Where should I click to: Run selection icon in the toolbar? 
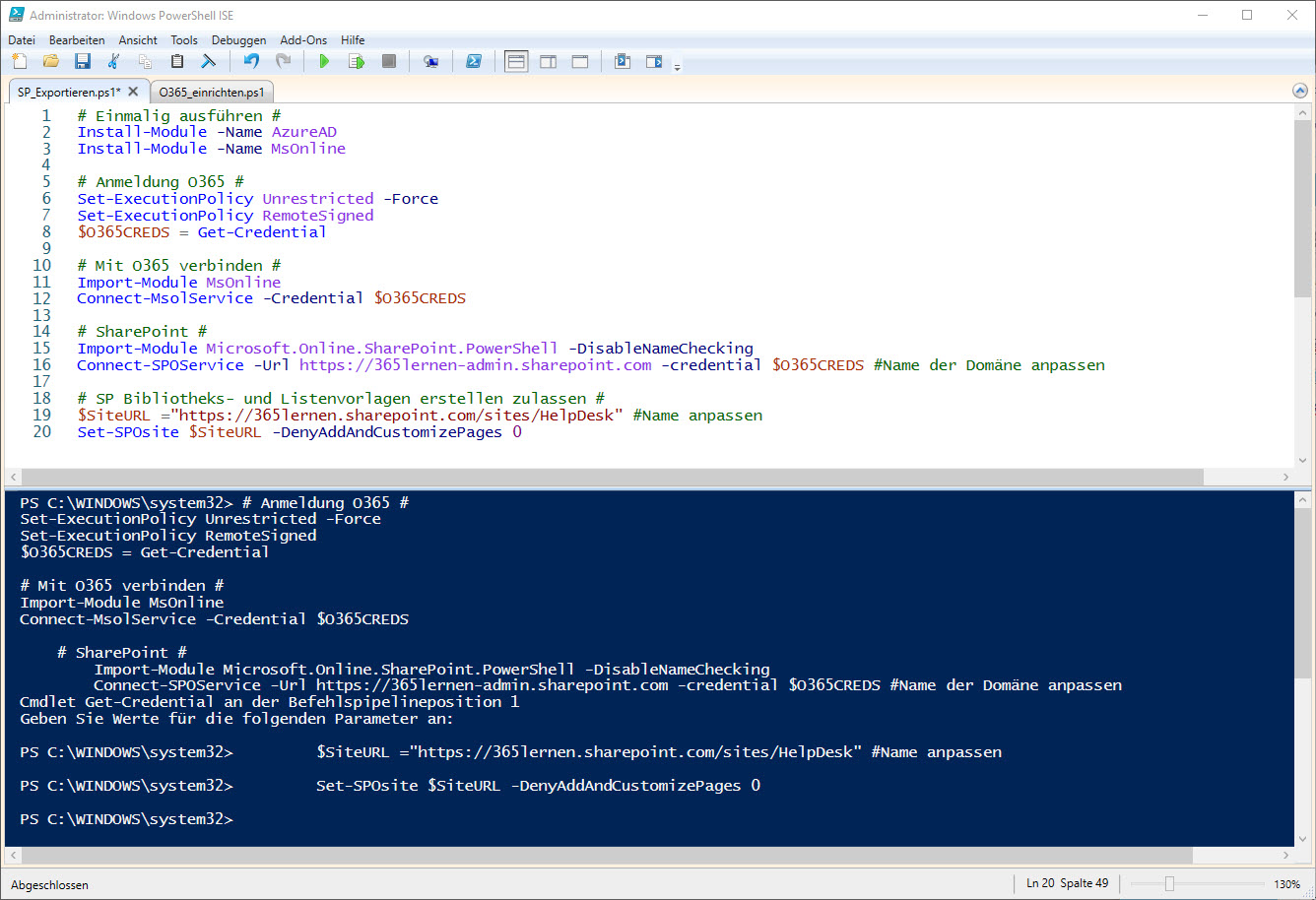357,61
